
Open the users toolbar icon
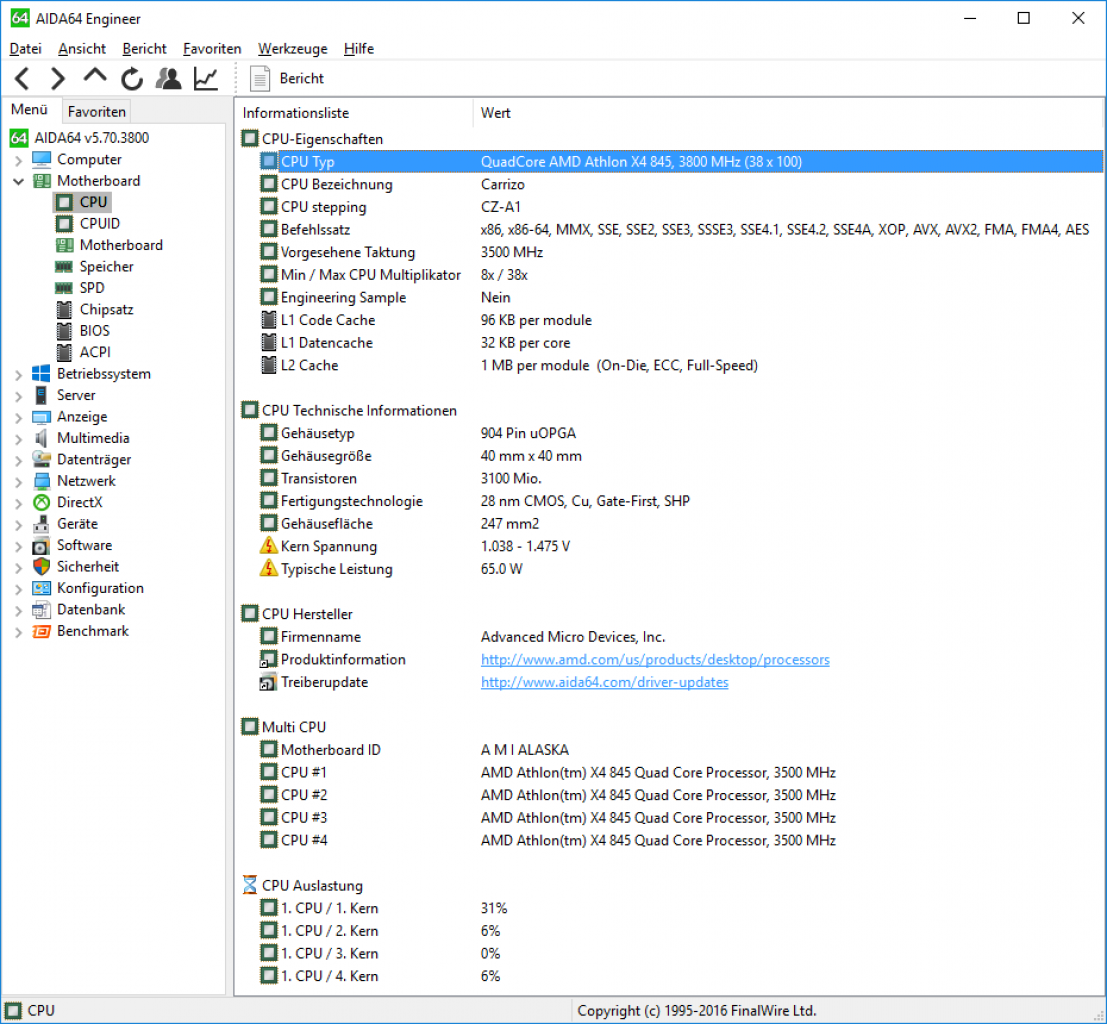168,78
